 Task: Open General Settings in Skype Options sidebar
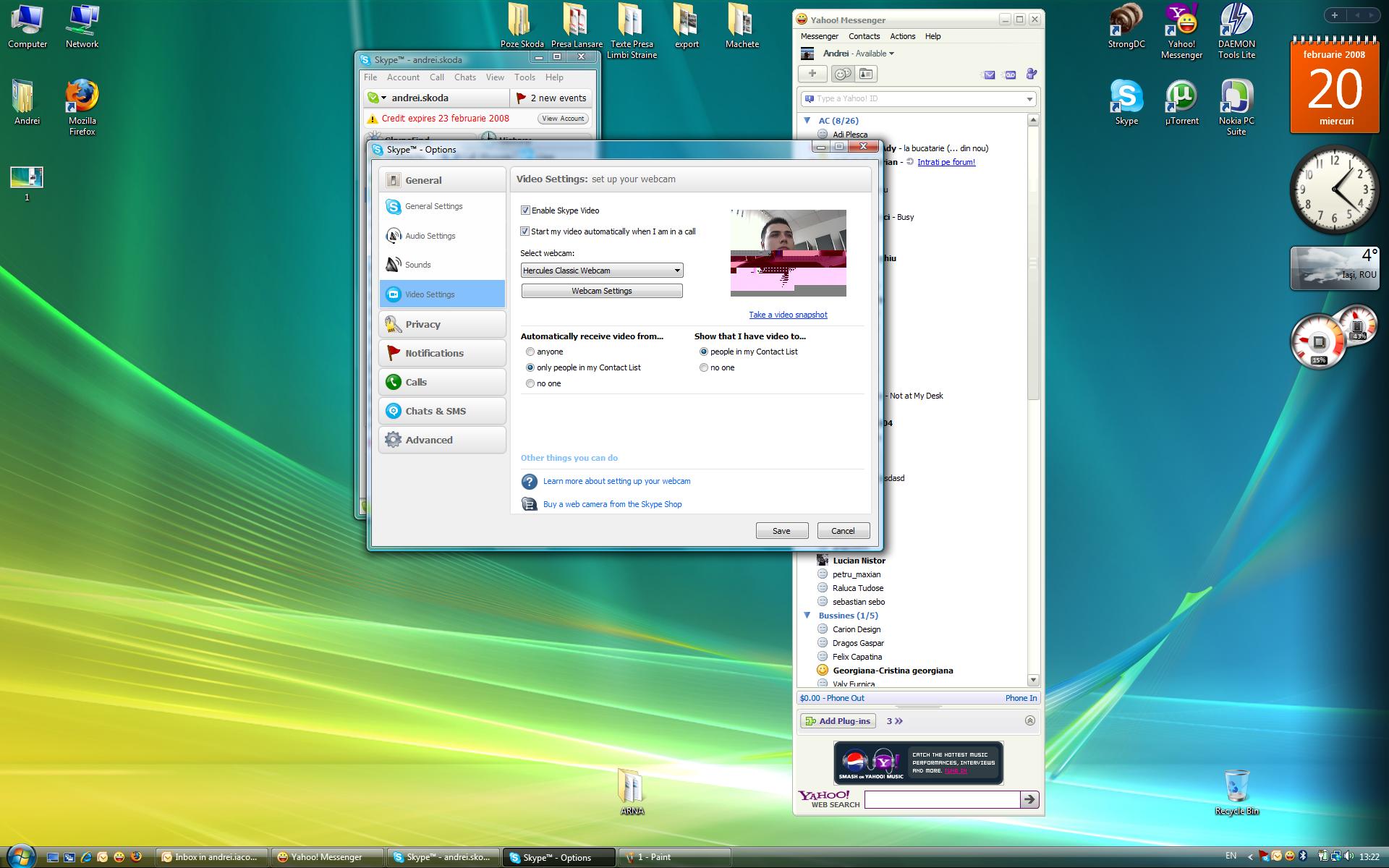click(442, 207)
